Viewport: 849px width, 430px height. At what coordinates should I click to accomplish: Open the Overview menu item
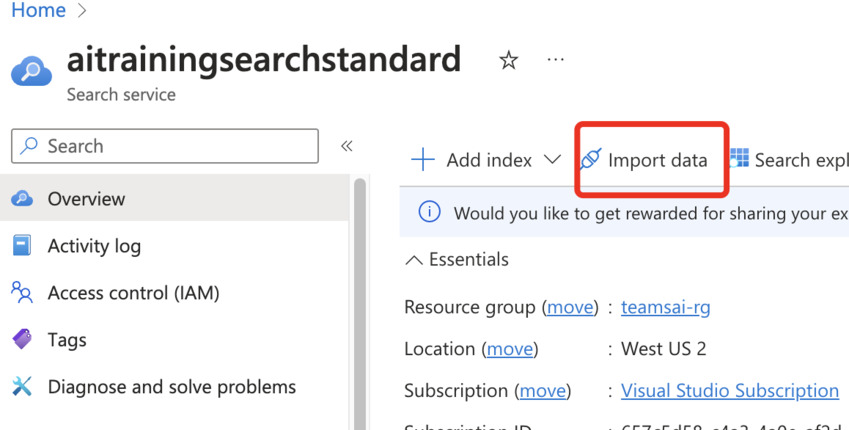coord(174,199)
